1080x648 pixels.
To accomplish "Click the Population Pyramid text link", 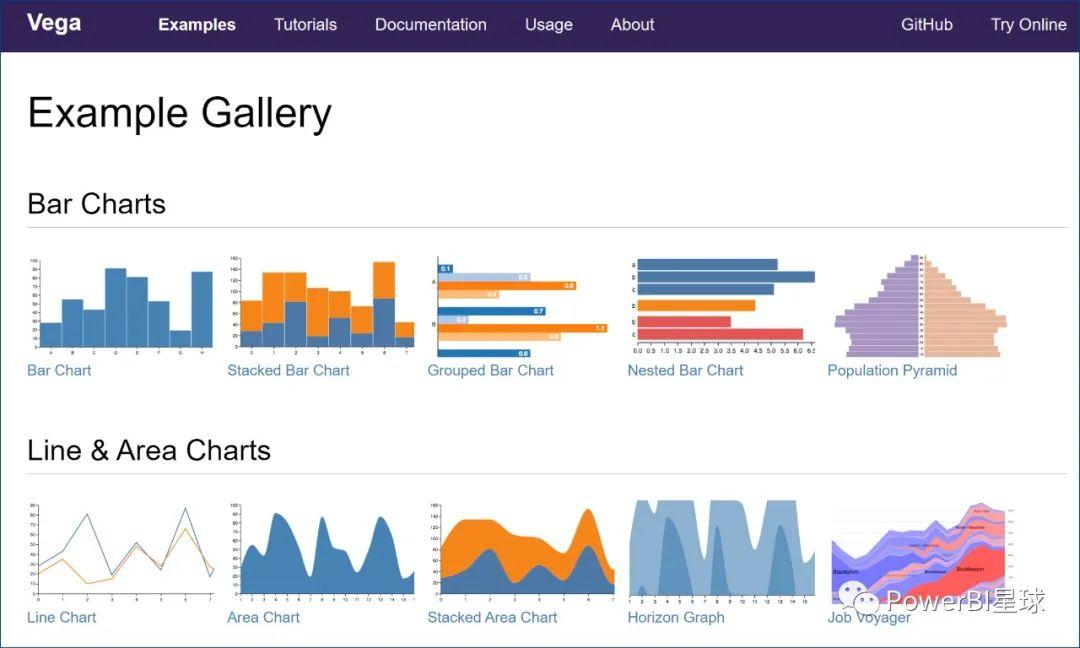I will tap(892, 370).
